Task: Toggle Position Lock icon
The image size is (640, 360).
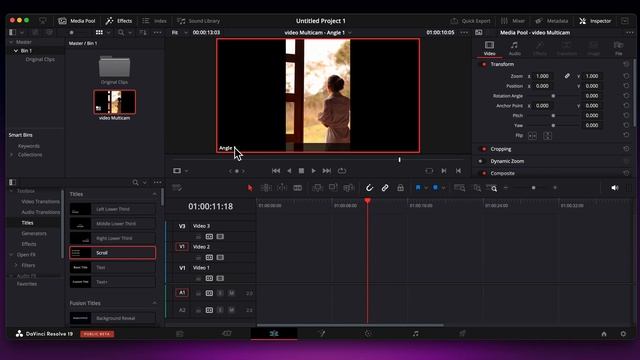Action: click(400, 188)
